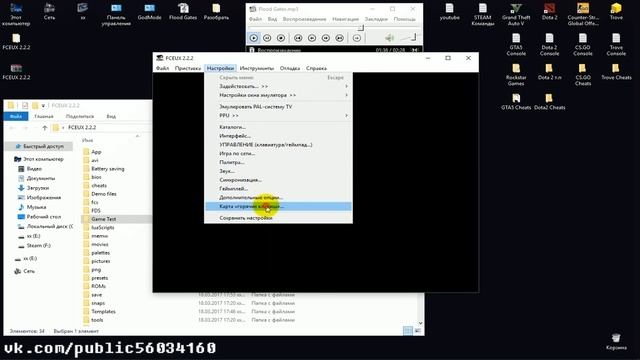Viewport: 640px width, 360px height.
Task: Open the second FCEUX 2.2.2 desktop shortcut
Action: 16,71
